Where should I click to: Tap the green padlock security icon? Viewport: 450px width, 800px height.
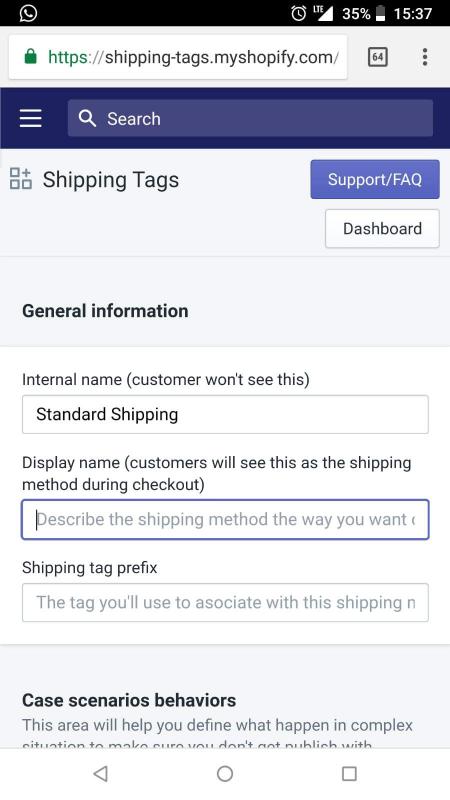[x=31, y=56]
